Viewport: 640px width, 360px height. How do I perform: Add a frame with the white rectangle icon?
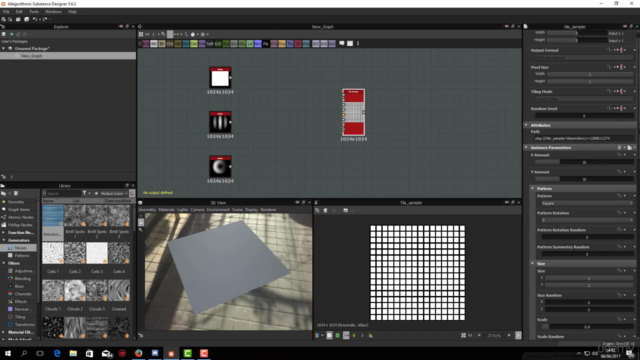point(350,43)
